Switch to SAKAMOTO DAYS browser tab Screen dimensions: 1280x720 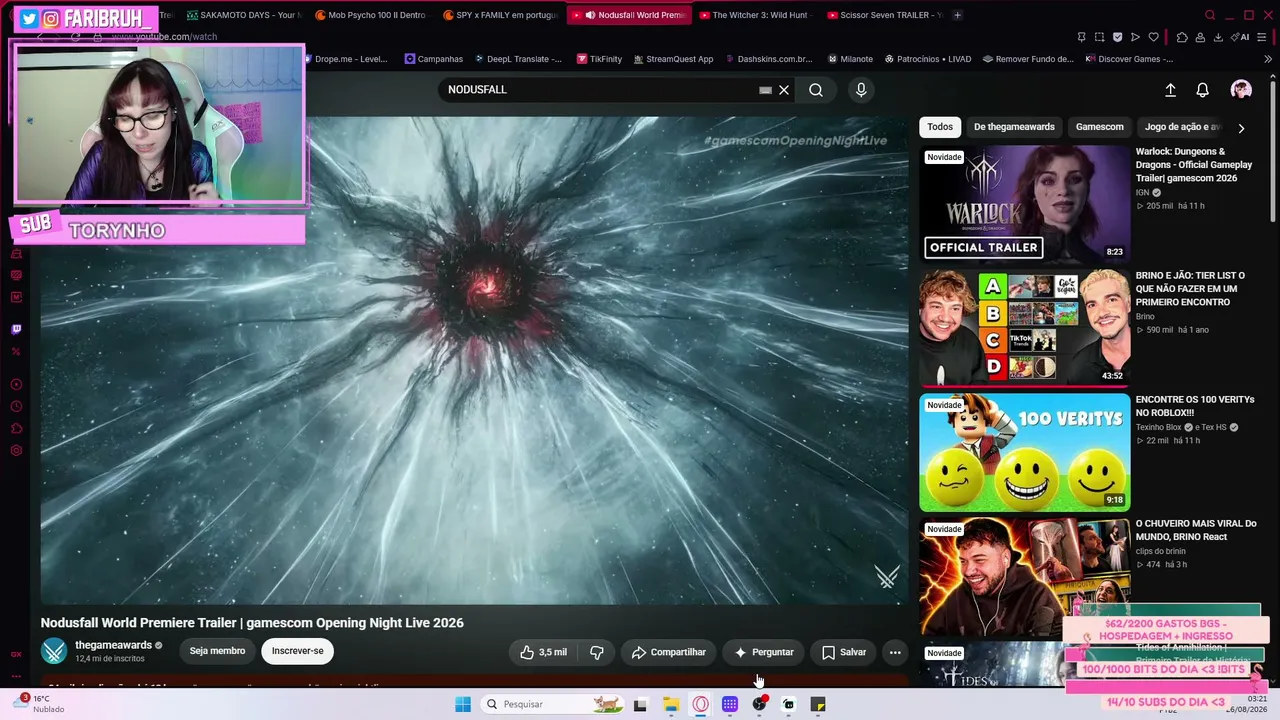click(x=242, y=15)
